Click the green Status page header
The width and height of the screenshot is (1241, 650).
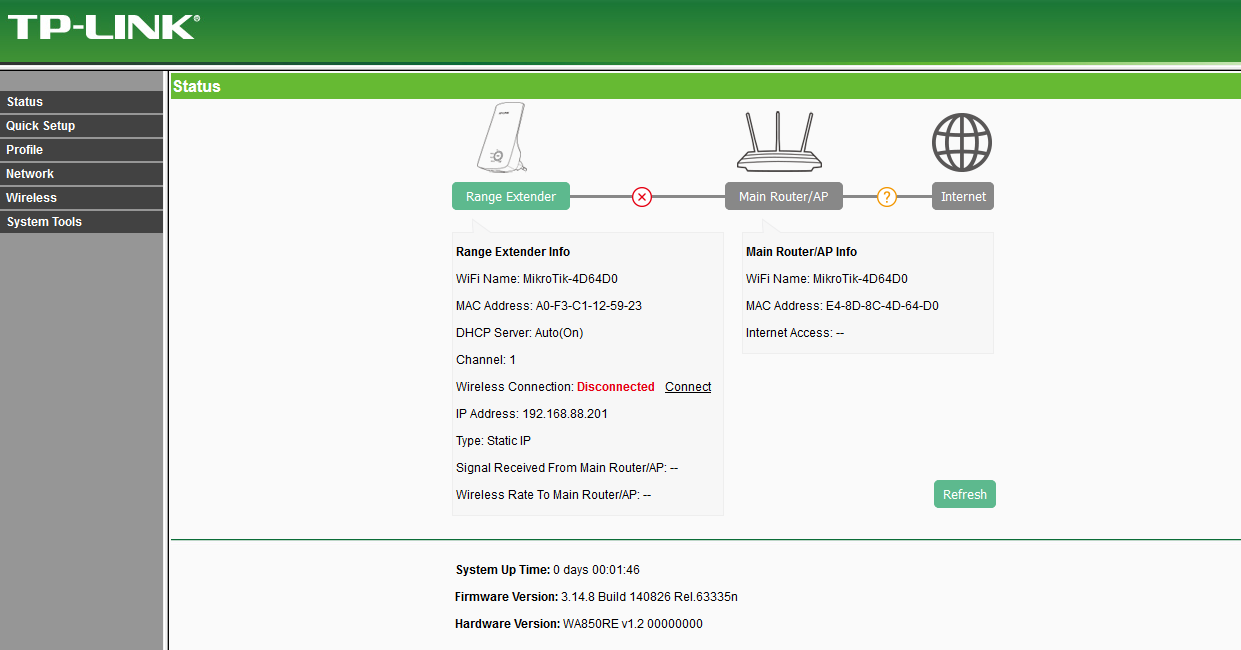(705, 86)
